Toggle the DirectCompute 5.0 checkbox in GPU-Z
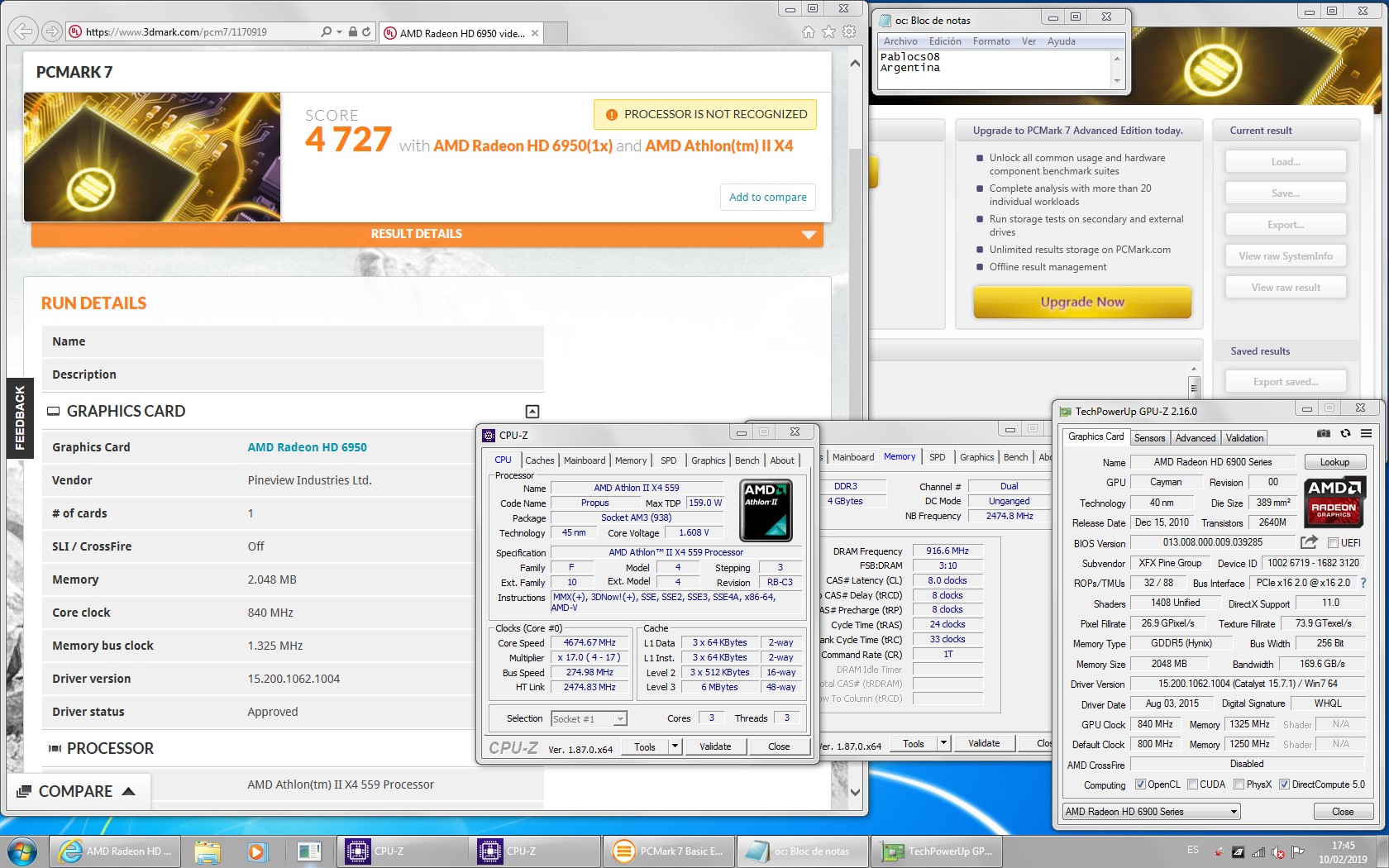 1284,785
